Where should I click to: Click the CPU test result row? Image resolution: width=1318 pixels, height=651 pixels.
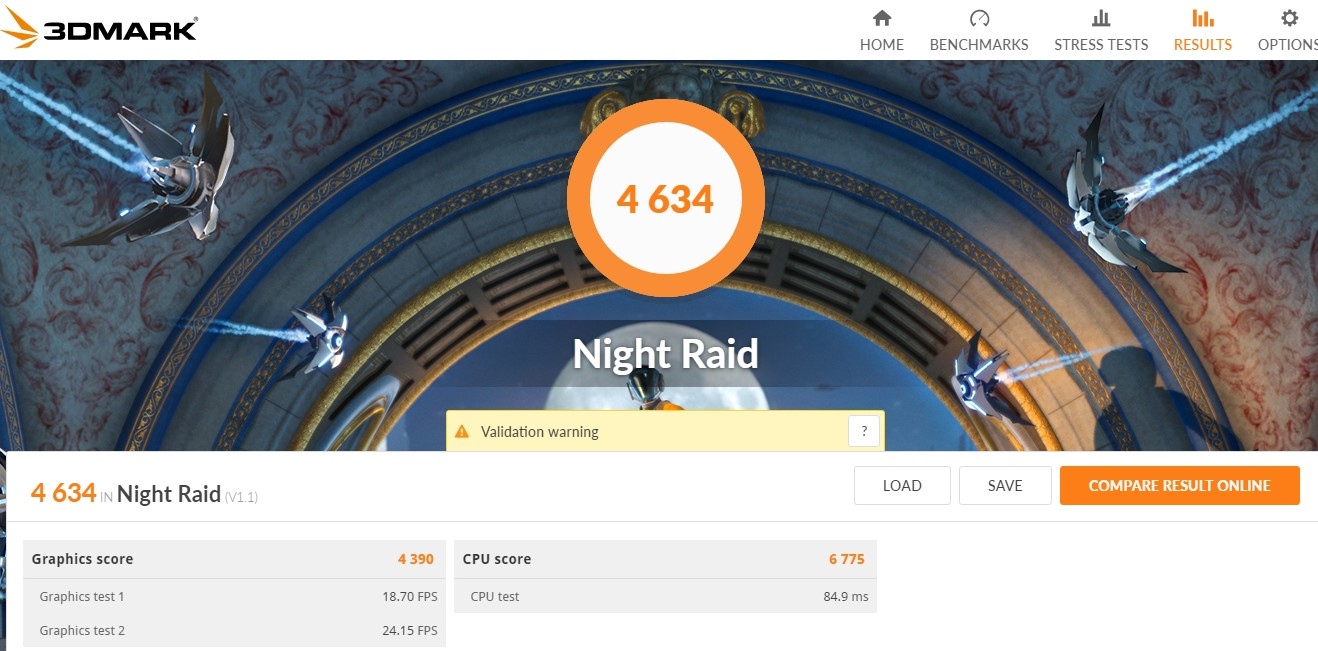(x=666, y=596)
